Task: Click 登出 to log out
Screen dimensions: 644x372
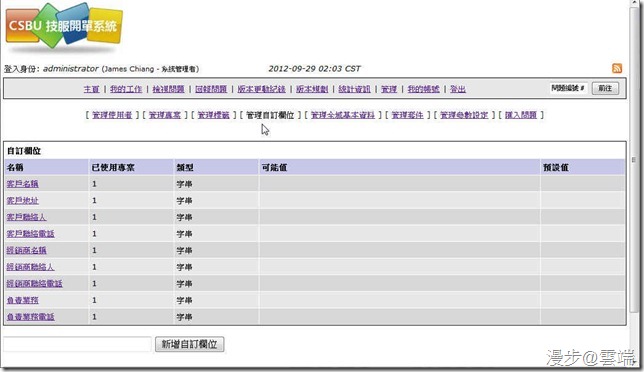Action: 458,89
